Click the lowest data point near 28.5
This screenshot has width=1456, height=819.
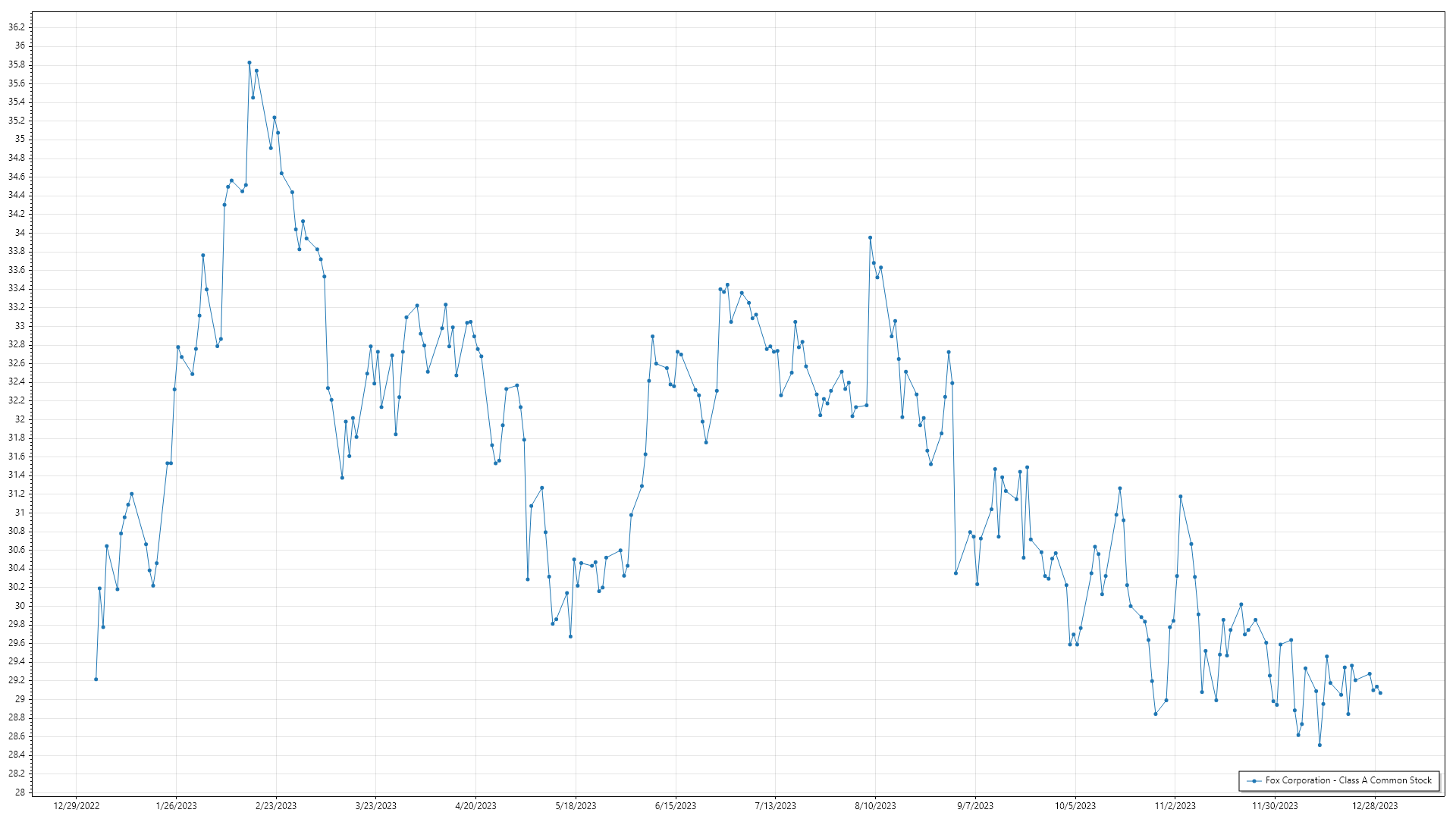tap(1319, 745)
